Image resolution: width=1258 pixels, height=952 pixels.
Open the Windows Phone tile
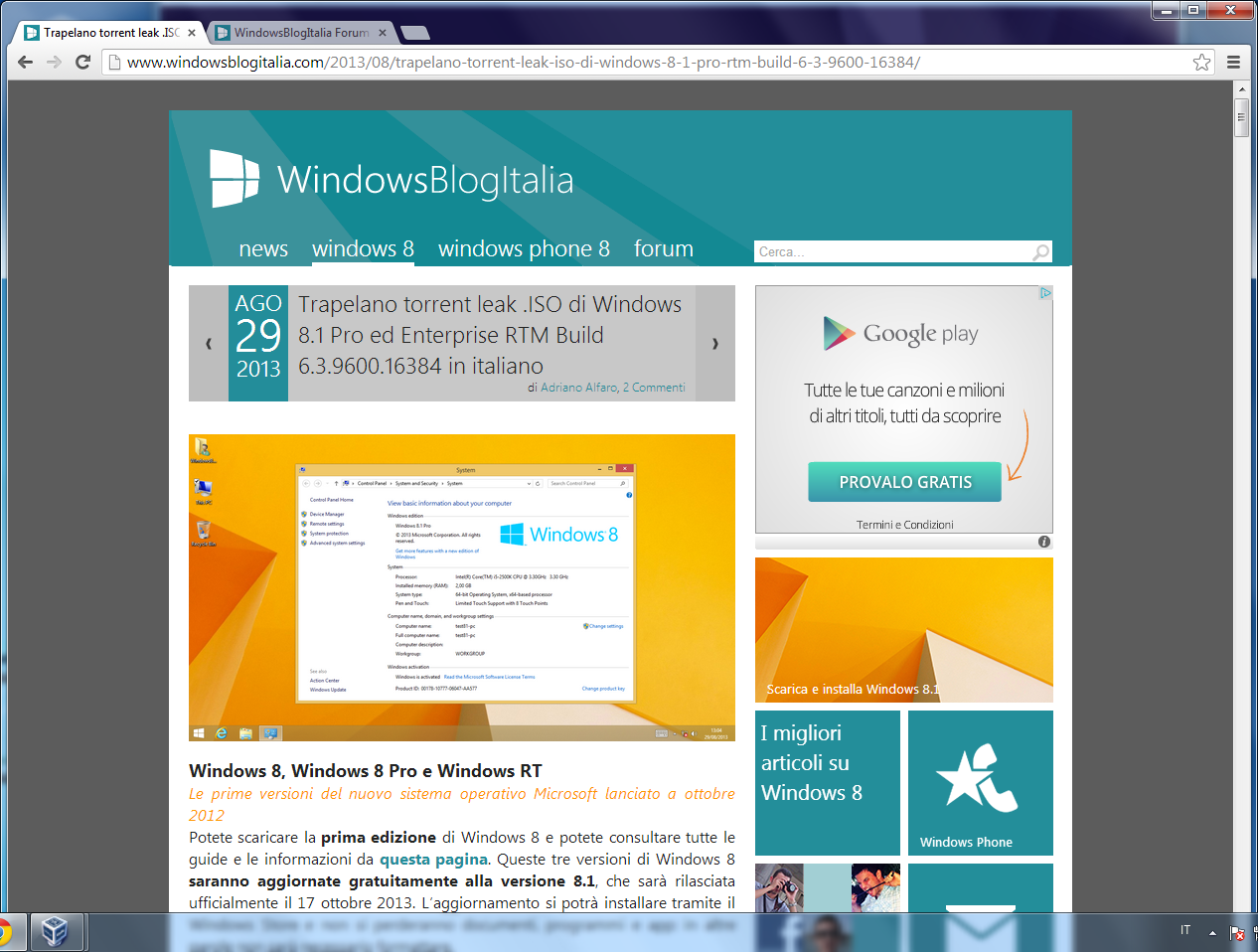coord(981,783)
